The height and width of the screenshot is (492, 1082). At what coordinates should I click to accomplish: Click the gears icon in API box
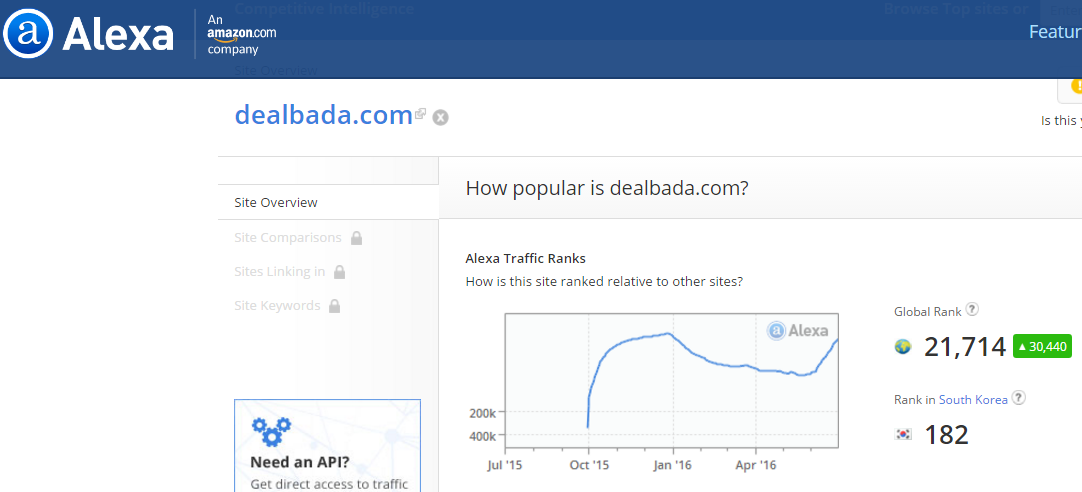271,431
